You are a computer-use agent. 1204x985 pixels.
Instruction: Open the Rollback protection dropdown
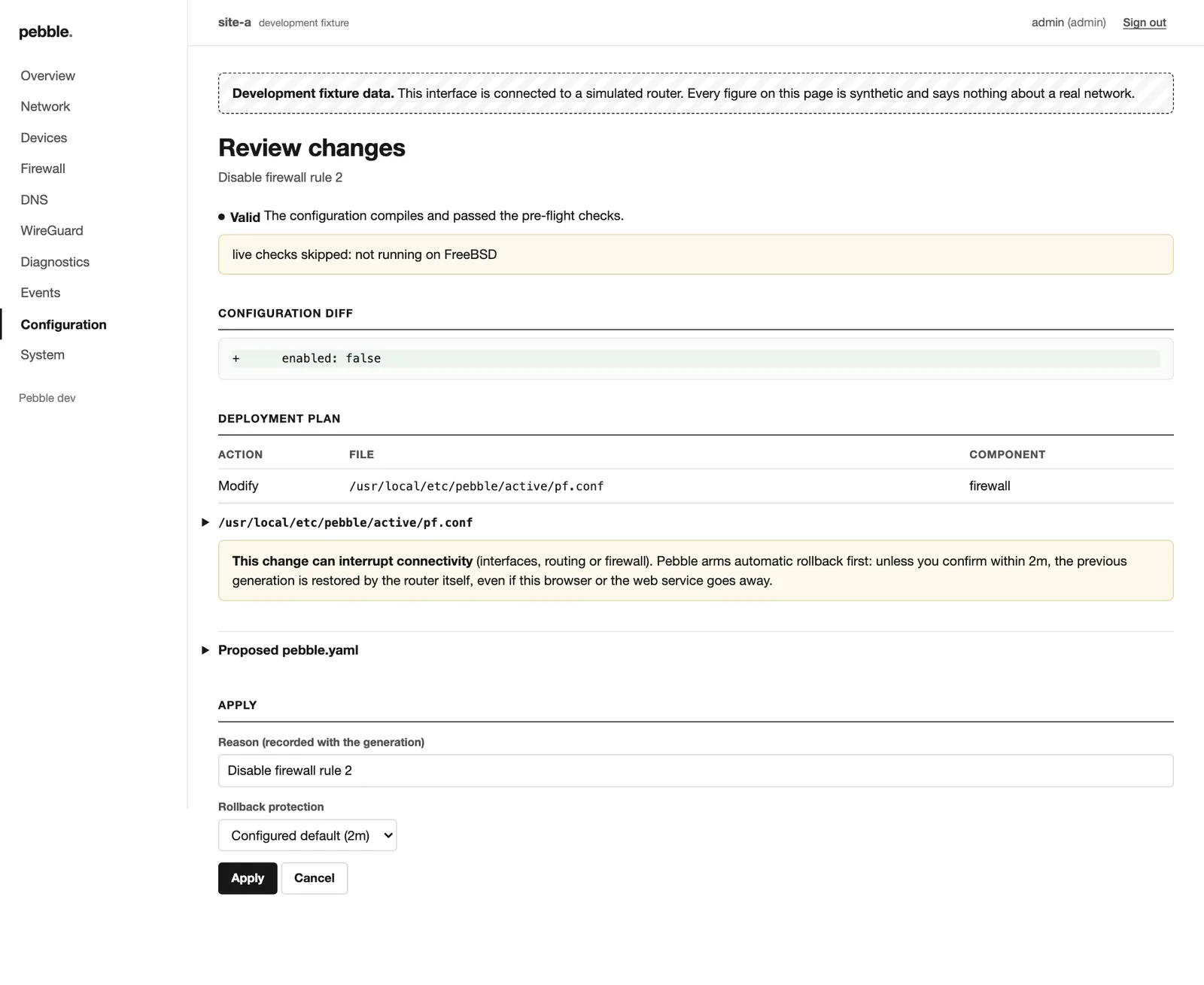[307, 835]
